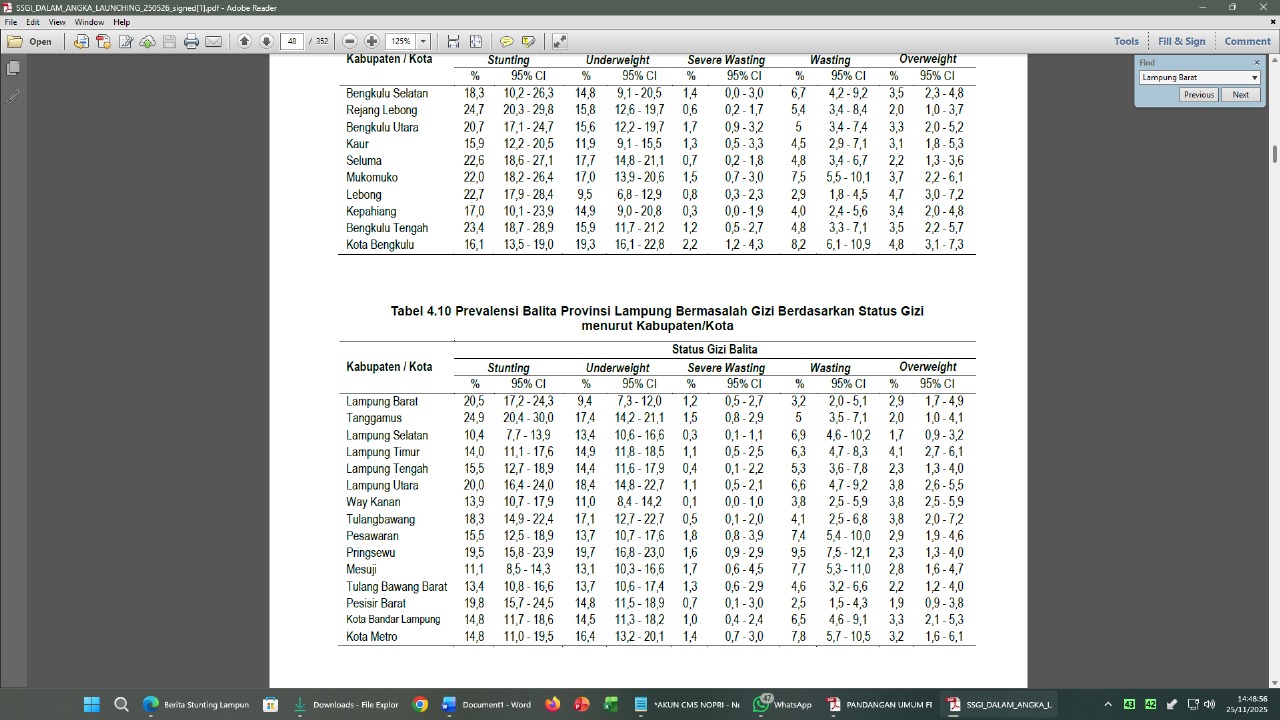Zoom in with the plus icon
1280x720 pixels.
[372, 42]
